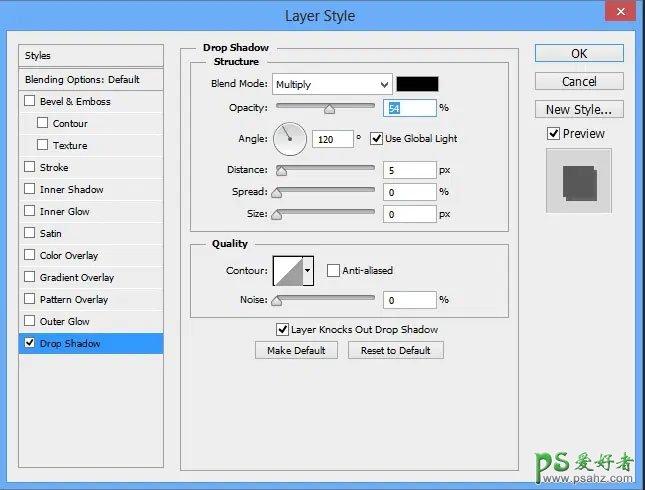Toggle the Preview checkbox off
This screenshot has width=645, height=490.
[x=553, y=134]
